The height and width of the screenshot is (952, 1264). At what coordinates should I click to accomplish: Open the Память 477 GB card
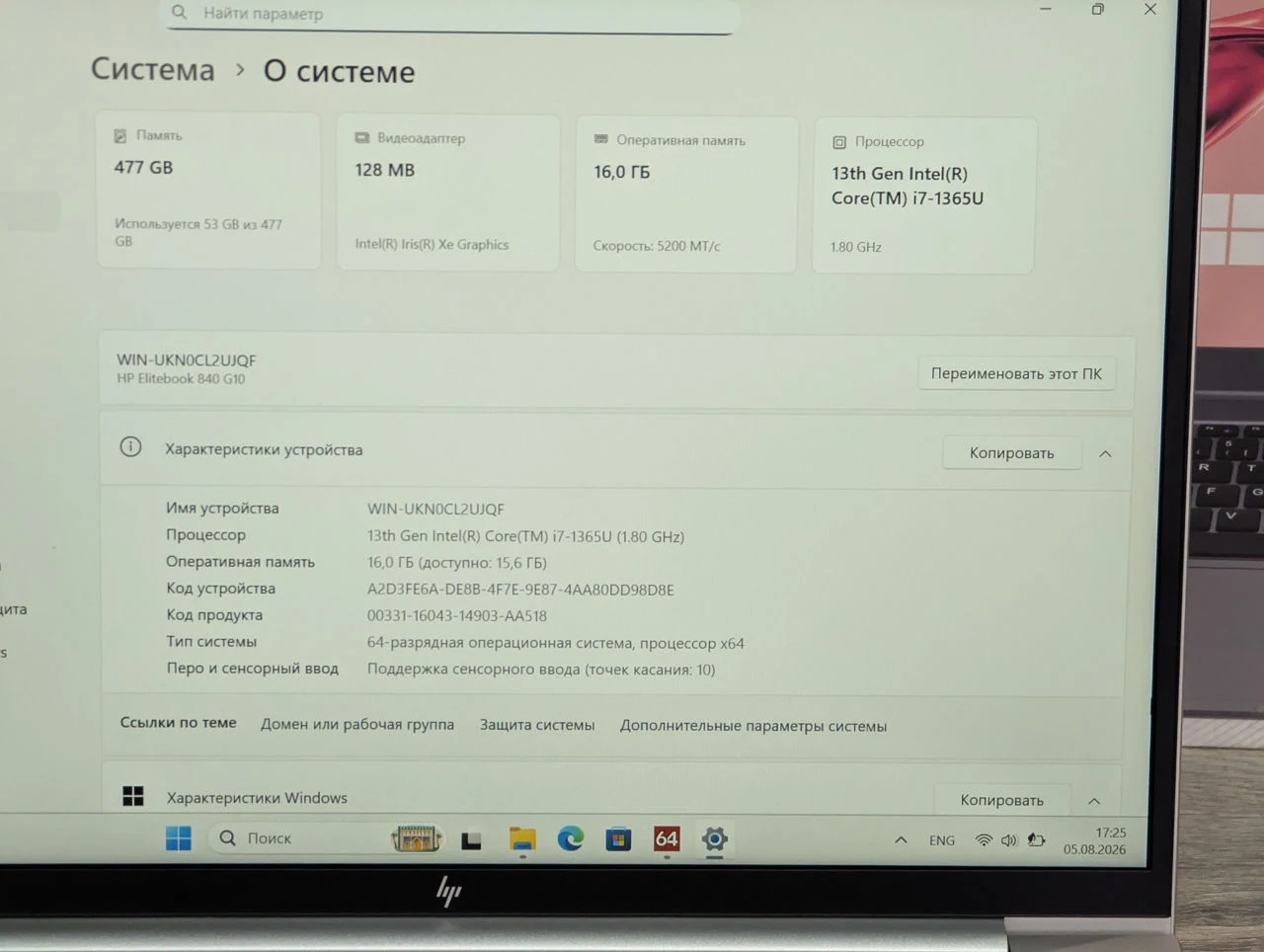coord(208,190)
